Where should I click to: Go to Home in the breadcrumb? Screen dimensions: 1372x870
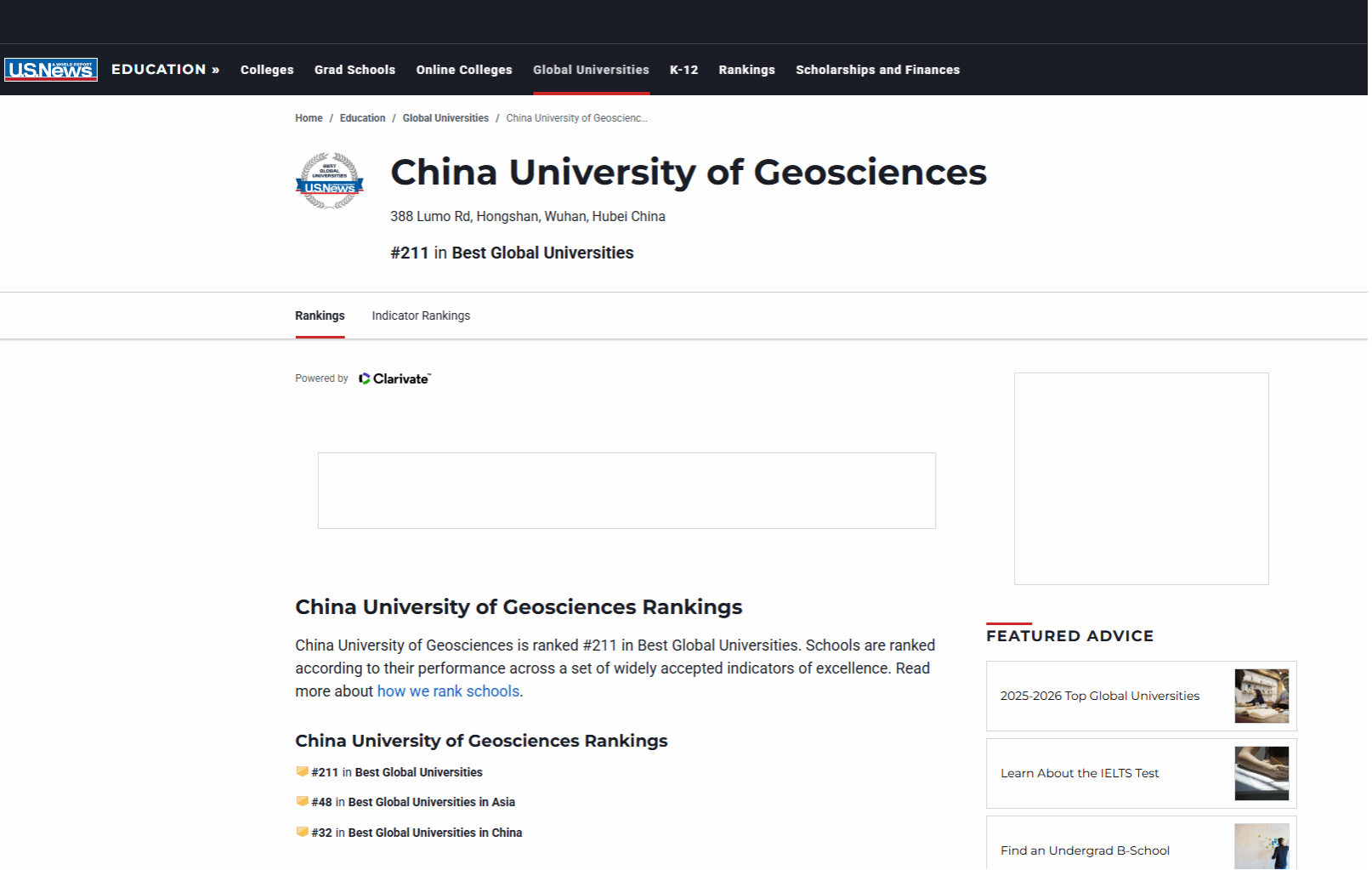(309, 118)
